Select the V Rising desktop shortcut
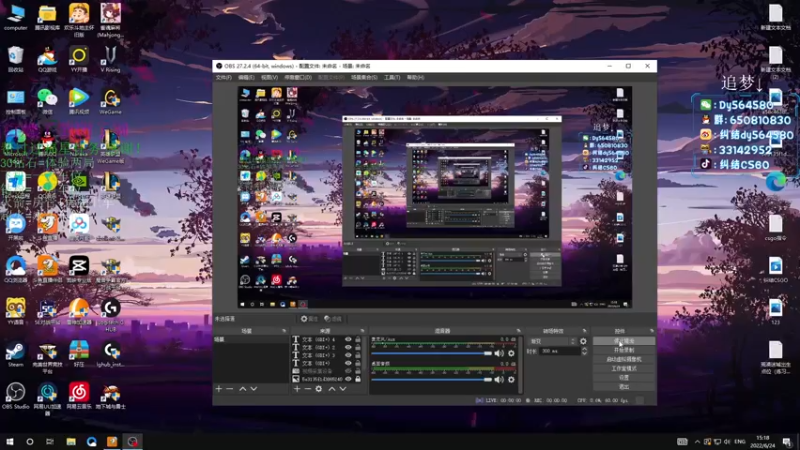 coord(110,59)
